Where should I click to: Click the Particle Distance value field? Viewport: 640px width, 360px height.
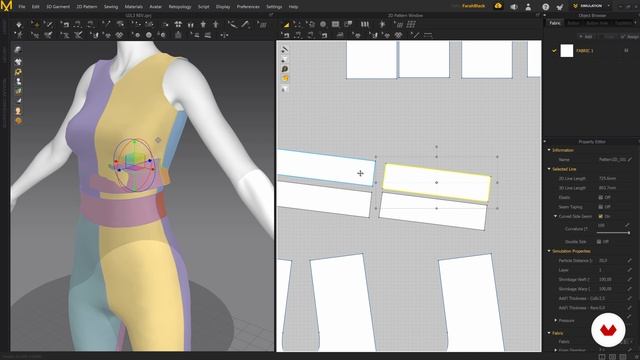click(611, 260)
